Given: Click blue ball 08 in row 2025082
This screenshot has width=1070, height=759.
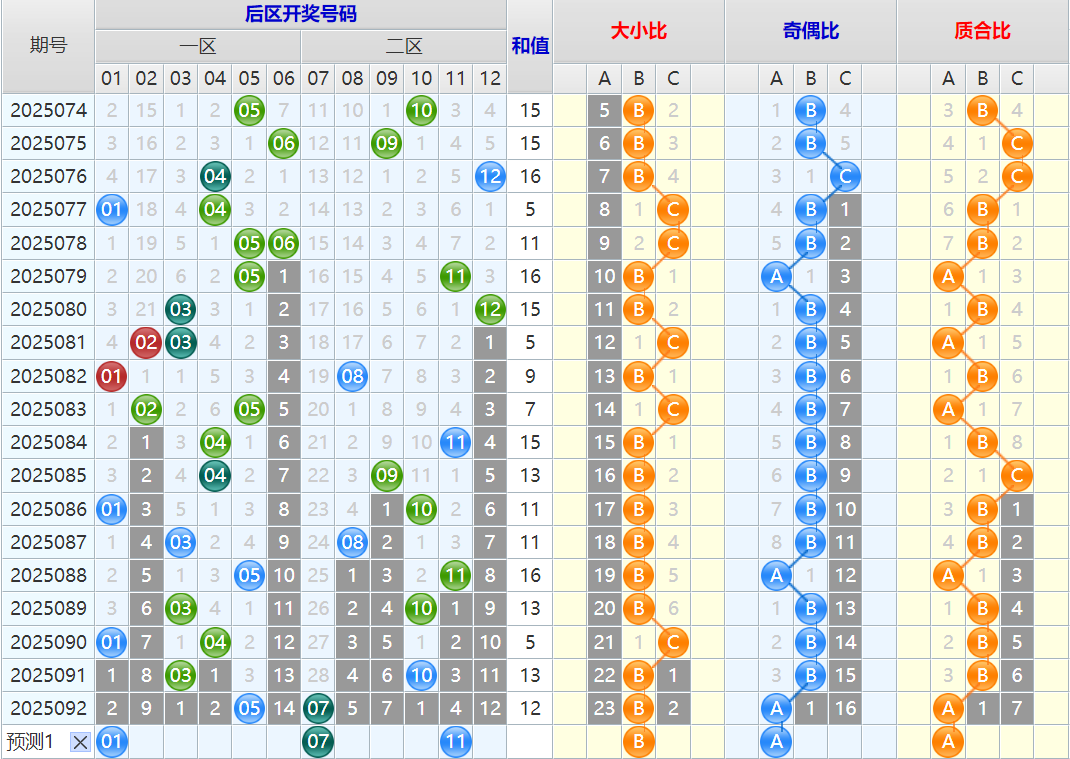Looking at the screenshot, I should tap(352, 375).
